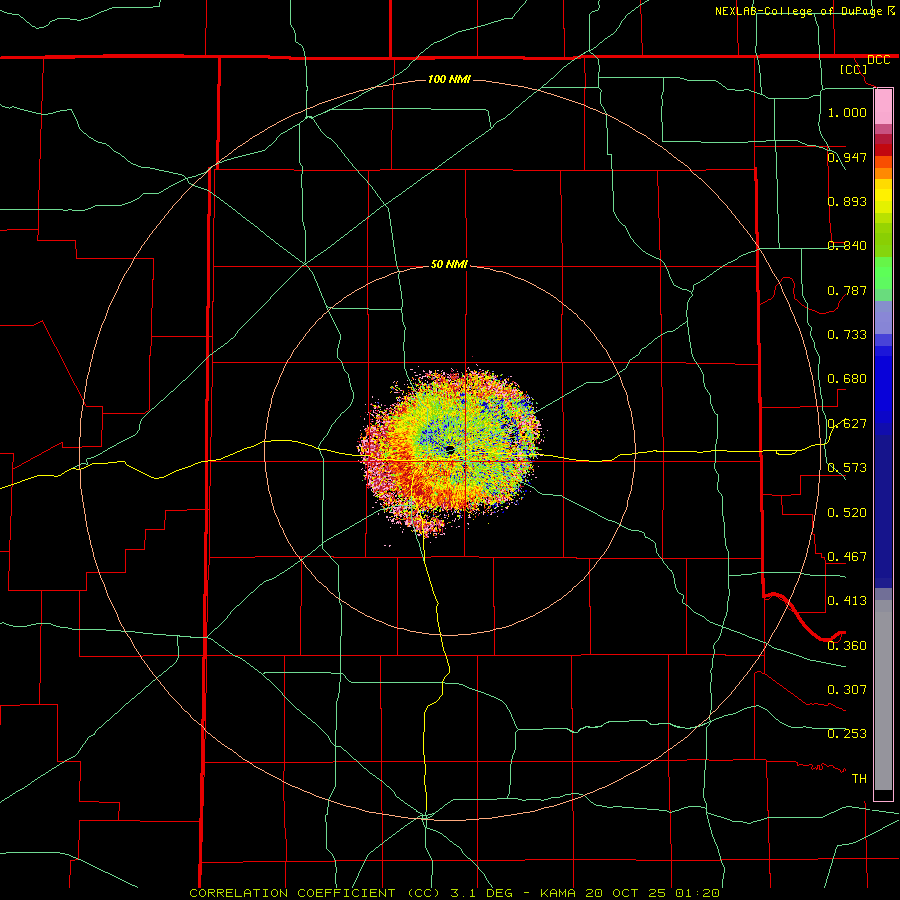Viewport: 900px width, 900px height.
Task: Click the 0.840 legend value
Action: point(847,246)
